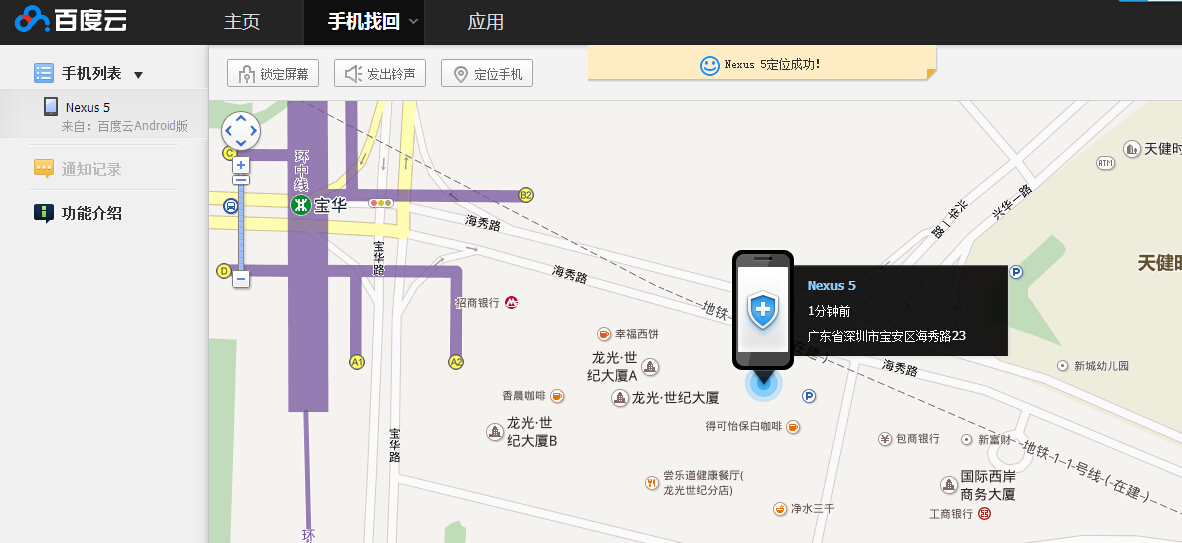This screenshot has width=1182, height=543.
Task: Click the 通知记录 chat bubble icon
Action: 44,168
